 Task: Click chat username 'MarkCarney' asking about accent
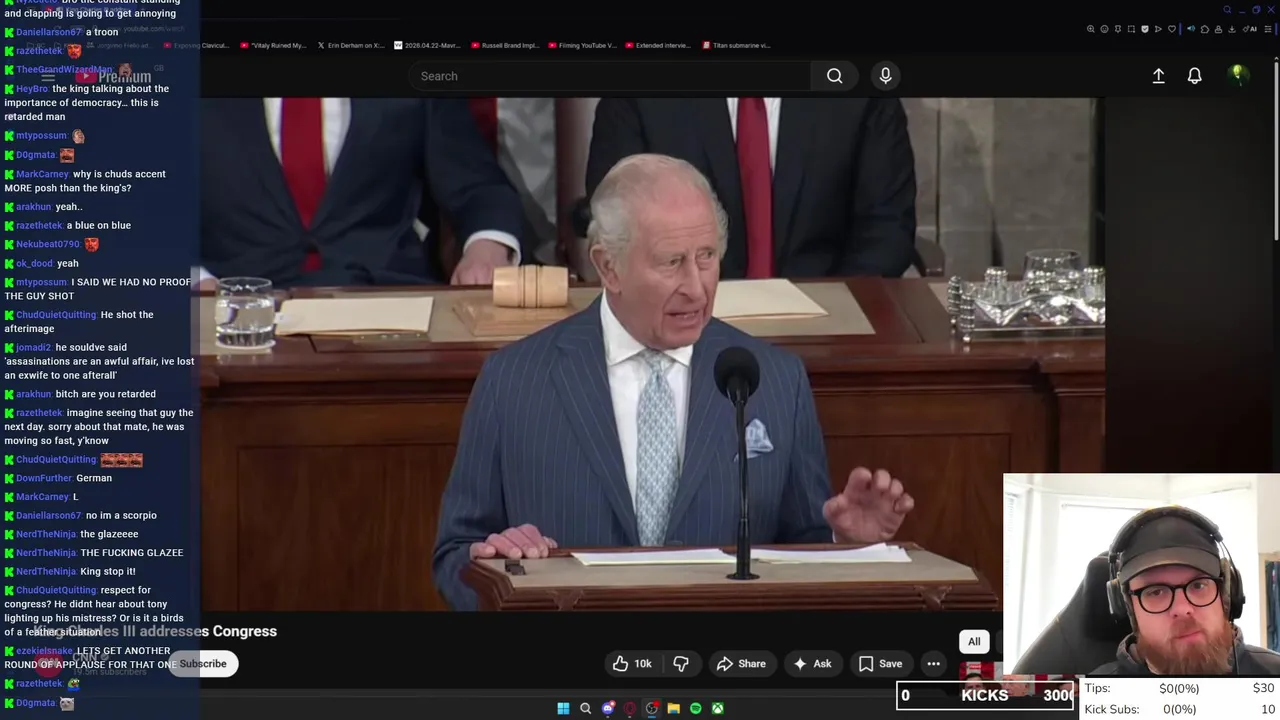pos(42,174)
